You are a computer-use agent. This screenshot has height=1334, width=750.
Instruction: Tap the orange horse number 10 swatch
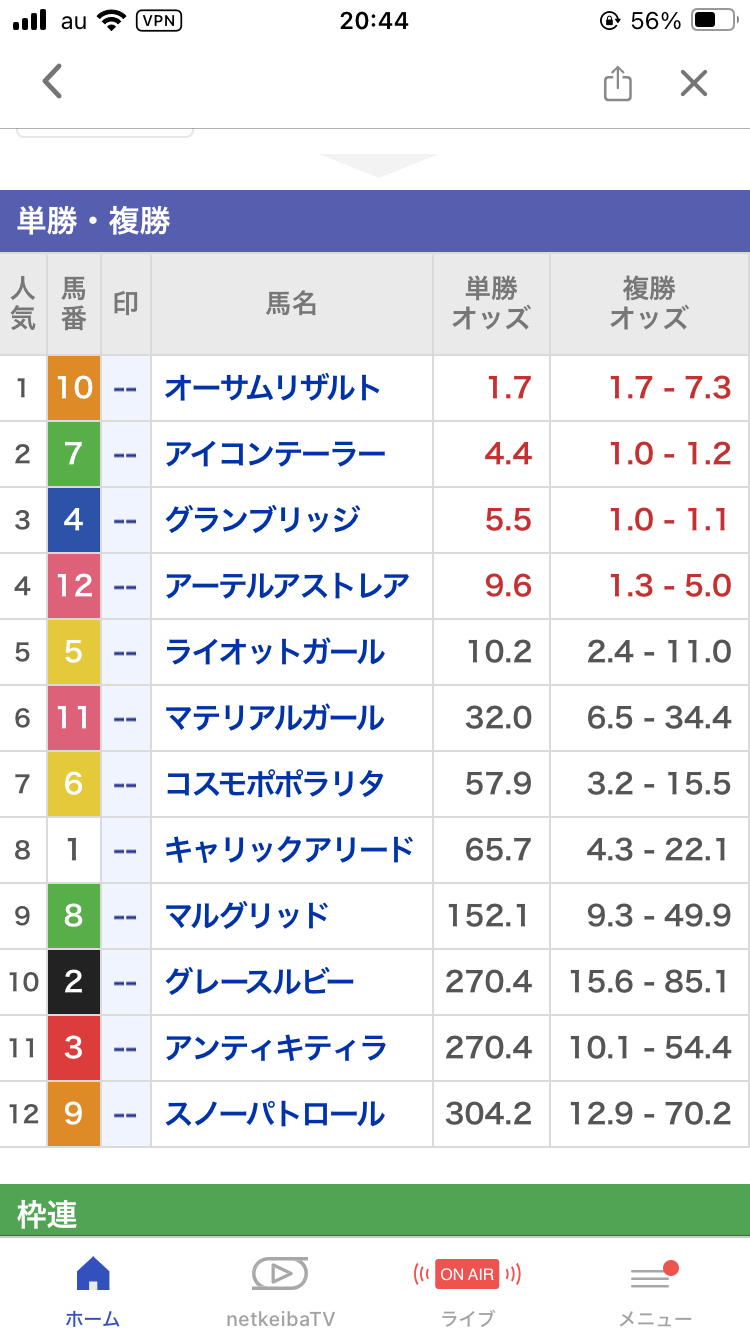coord(74,388)
